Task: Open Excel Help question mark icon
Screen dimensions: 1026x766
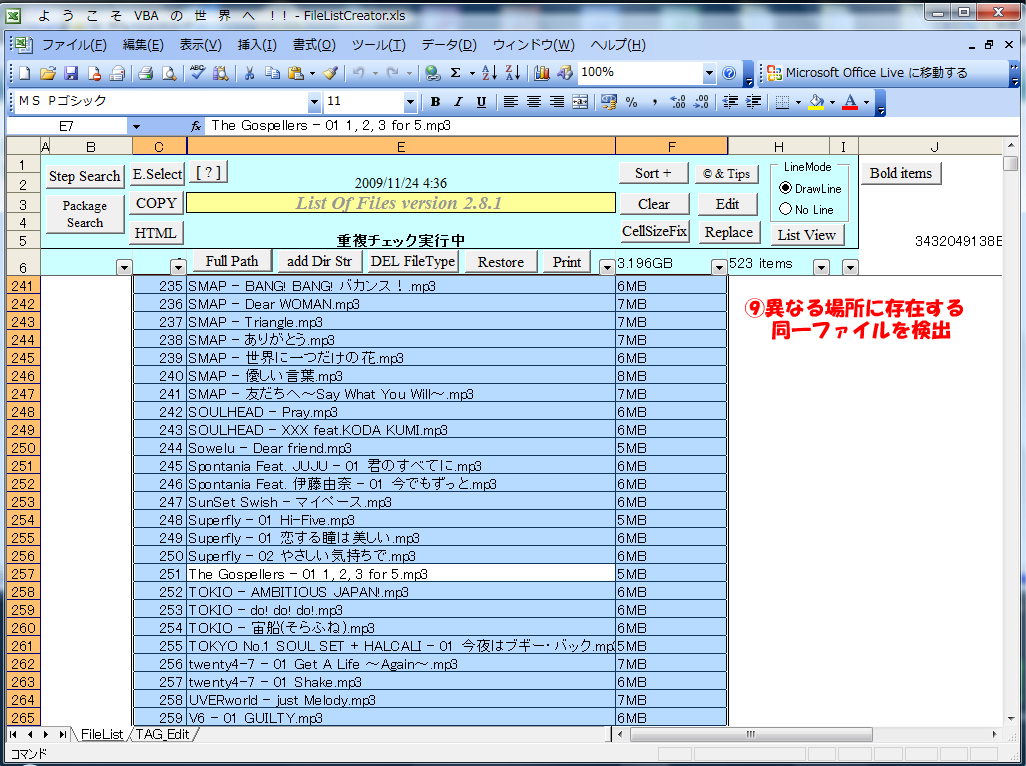Action: (729, 73)
